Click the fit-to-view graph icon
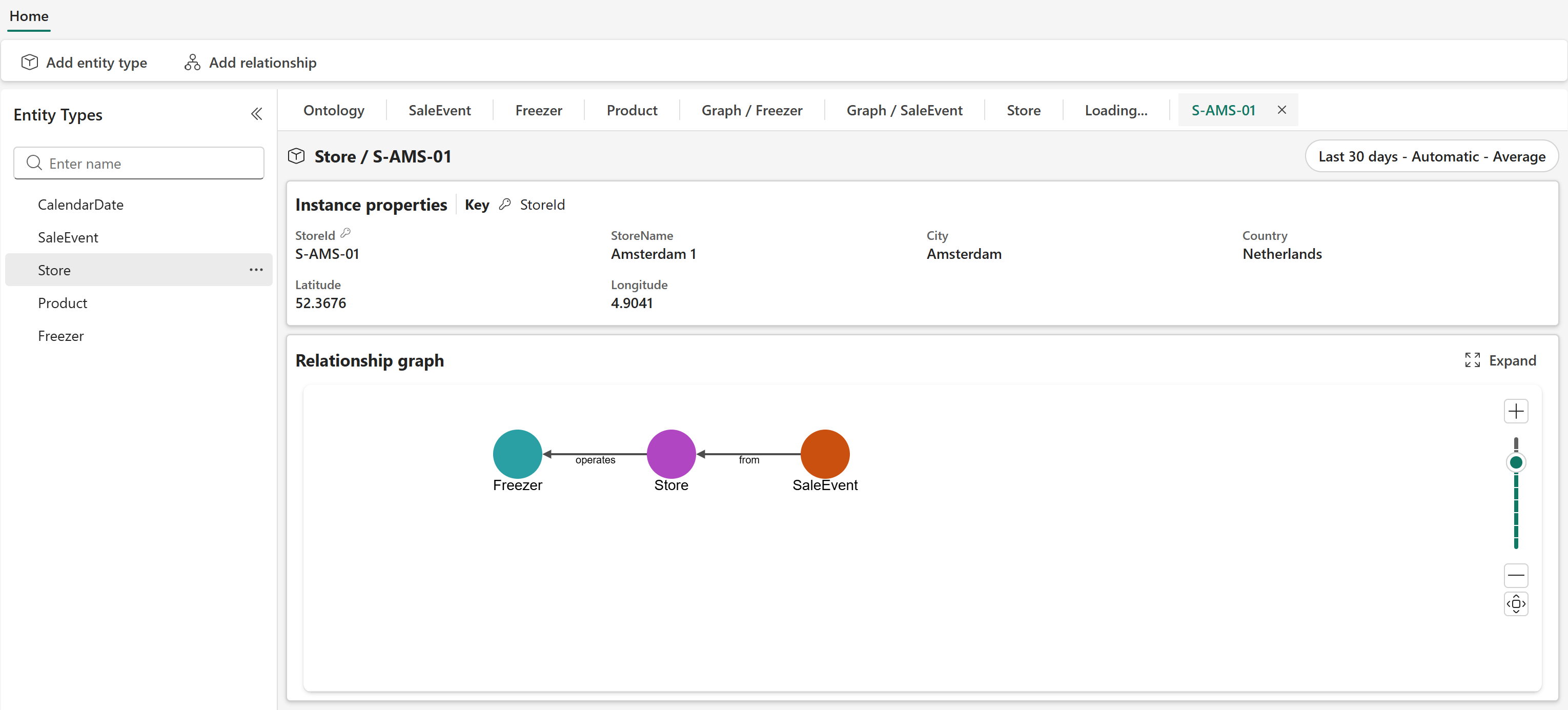 click(1515, 604)
